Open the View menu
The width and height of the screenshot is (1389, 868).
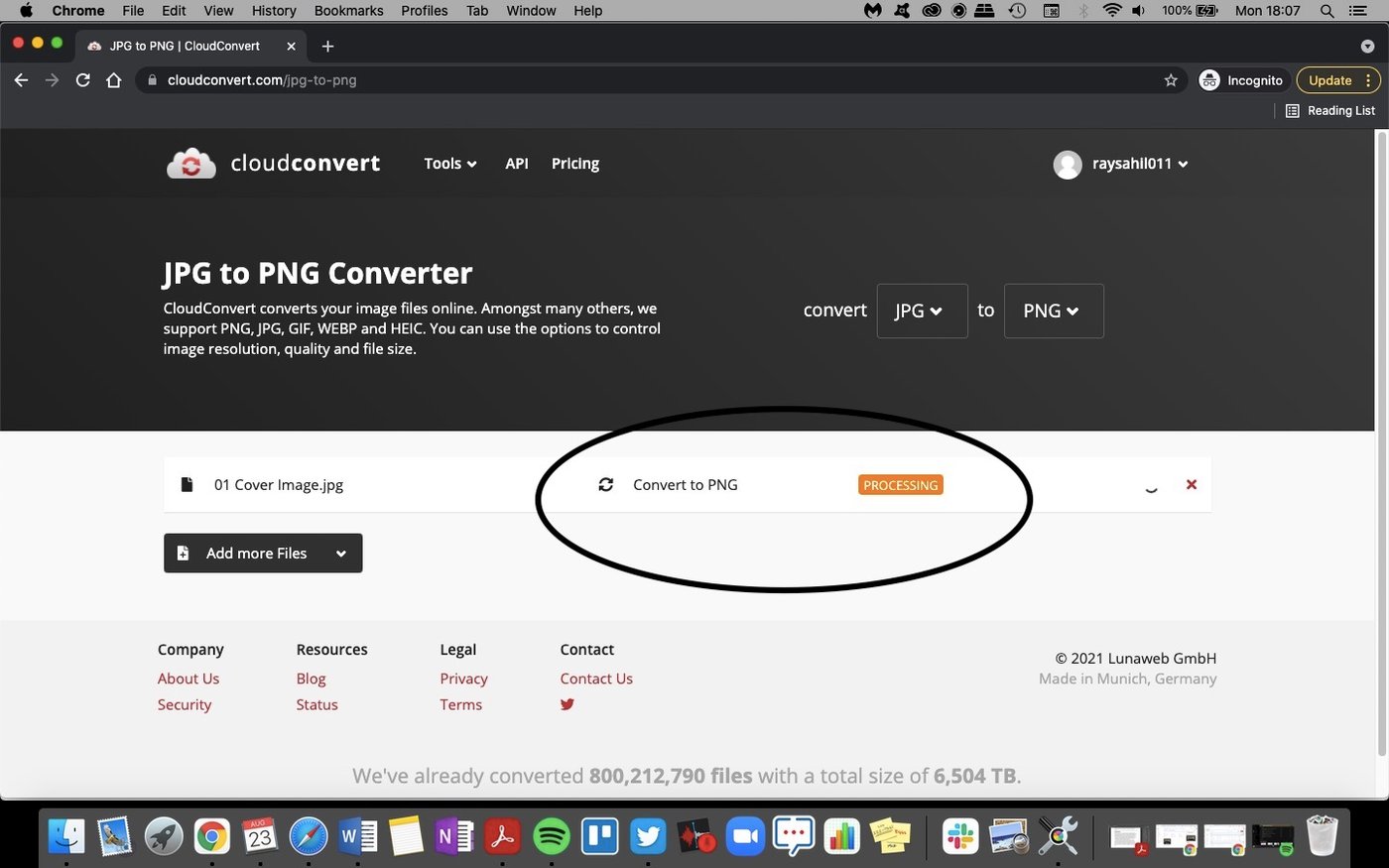pyautogui.click(x=218, y=11)
